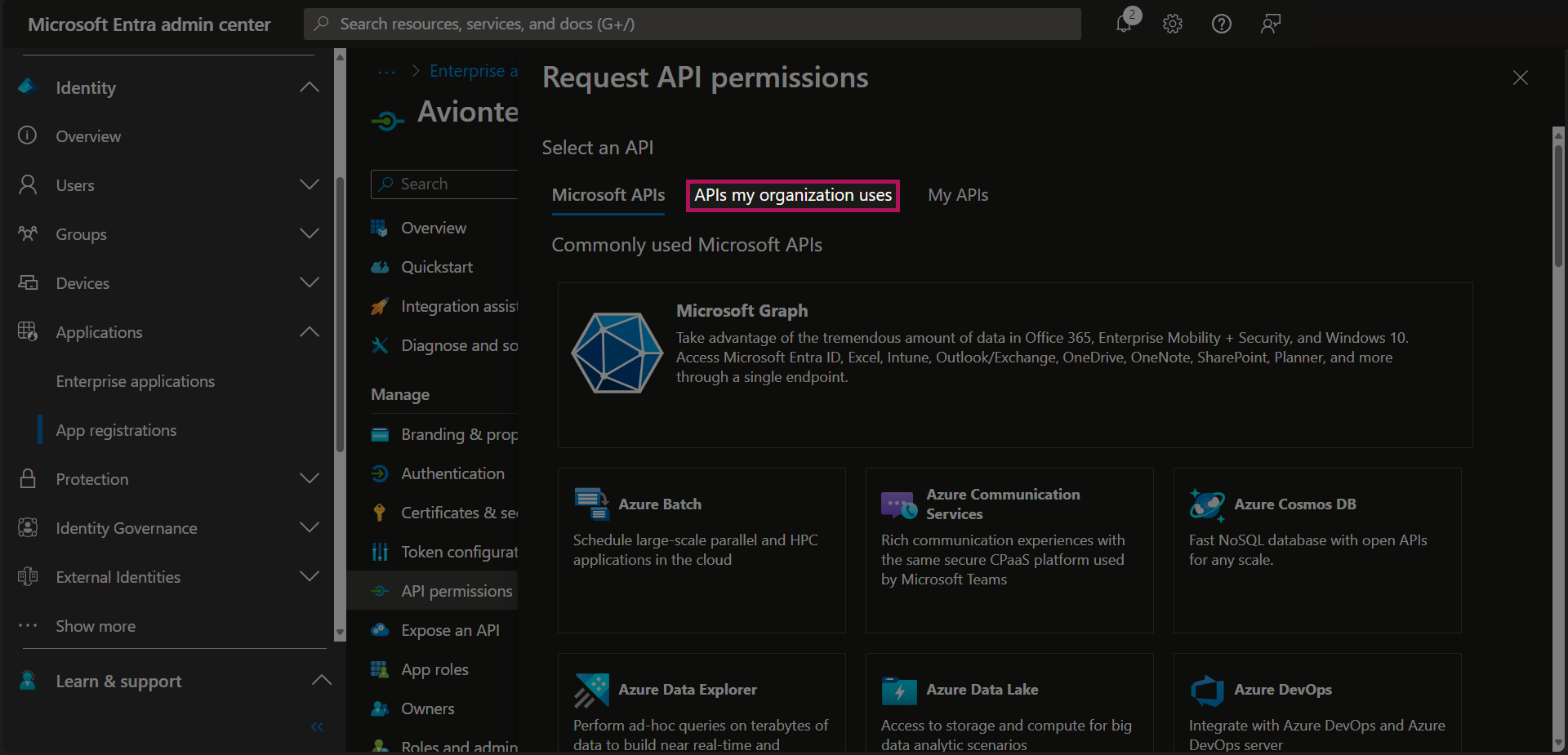This screenshot has width=1568, height=755.
Task: Choose the Azure Batch icon
Action: 591,504
